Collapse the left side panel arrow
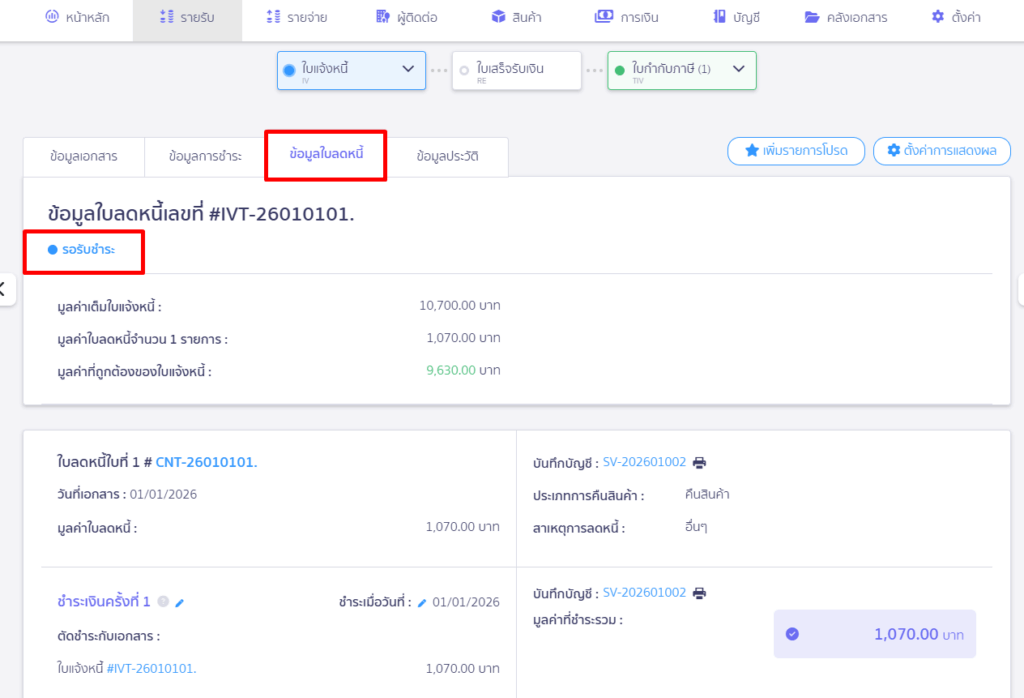This screenshot has height=698, width=1024. click(4, 290)
